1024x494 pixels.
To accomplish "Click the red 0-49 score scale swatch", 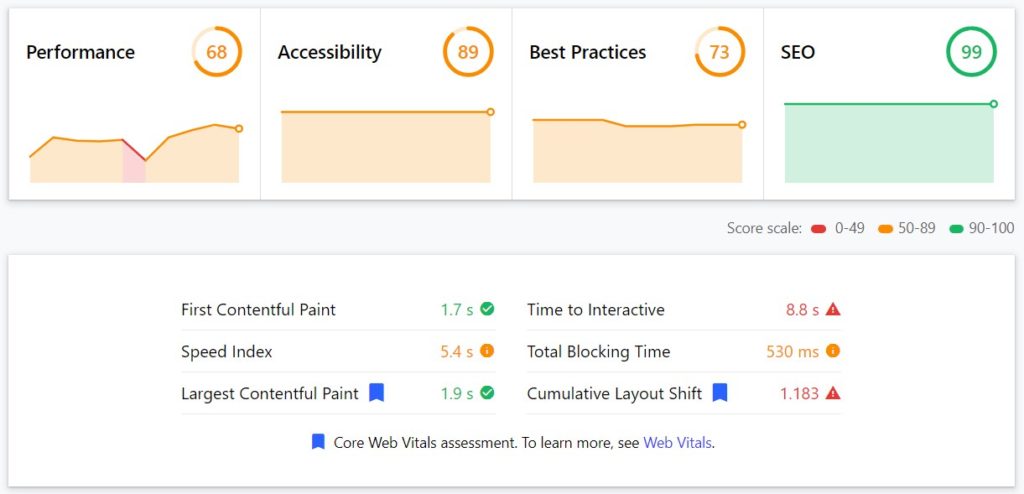I will click(x=819, y=229).
